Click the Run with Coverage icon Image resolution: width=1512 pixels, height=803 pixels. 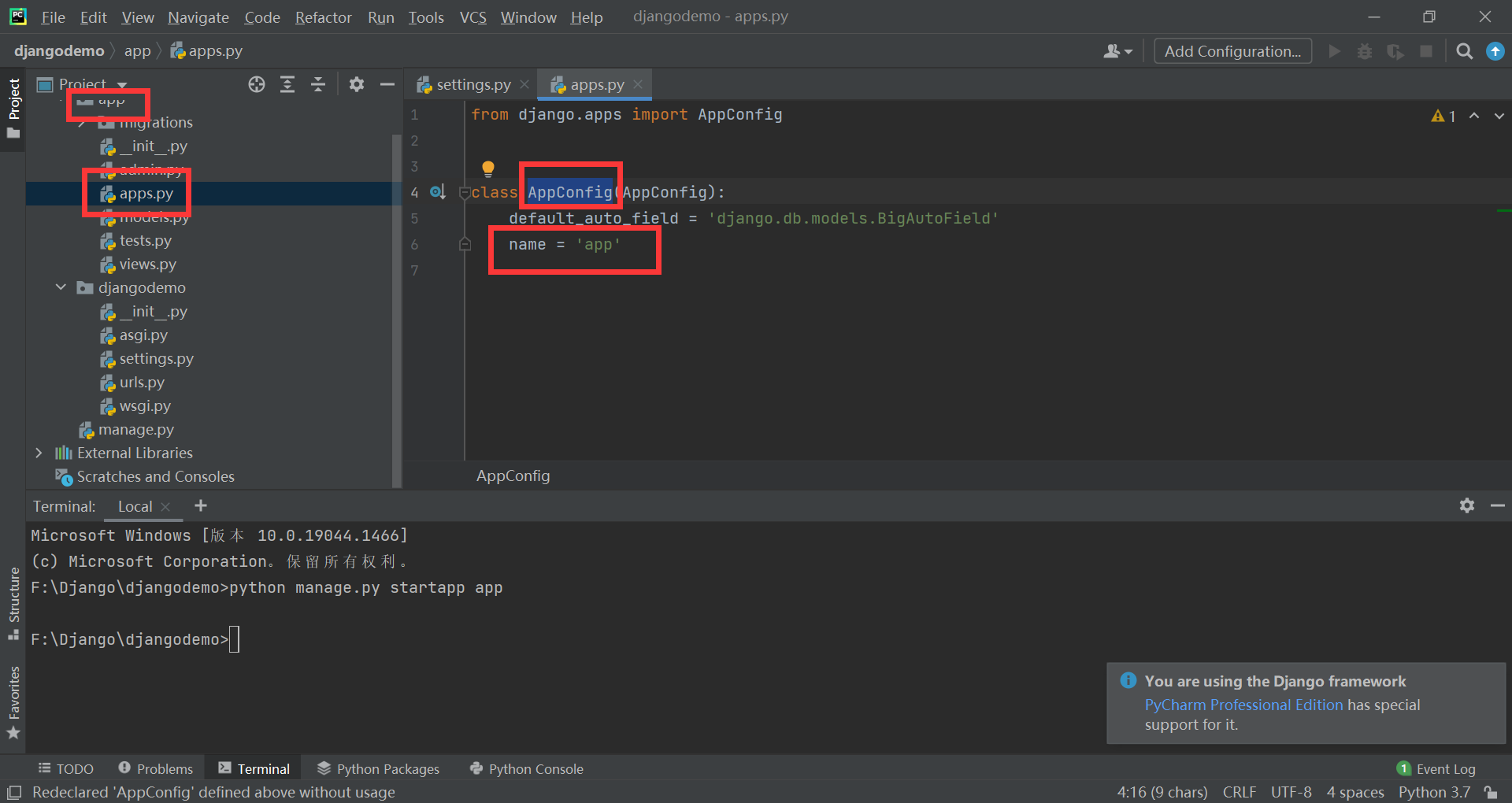1395,51
